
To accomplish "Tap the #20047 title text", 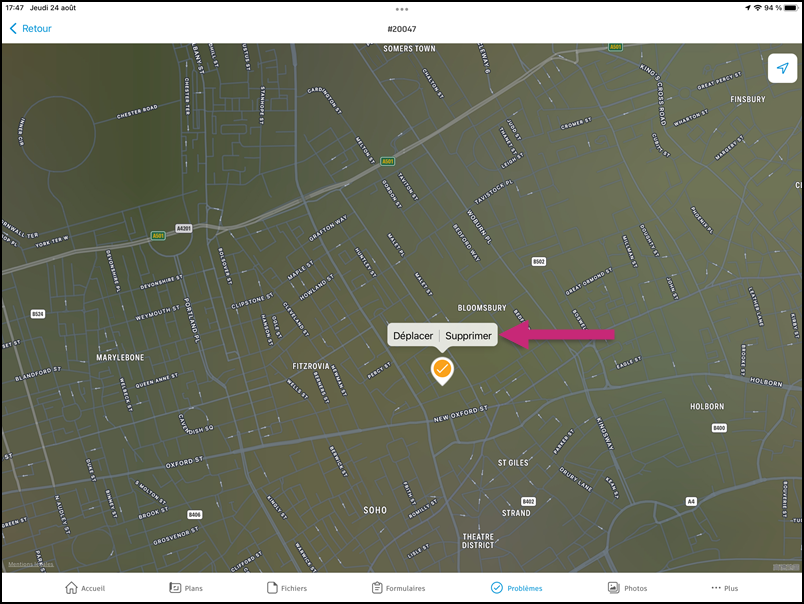I will [x=402, y=29].
